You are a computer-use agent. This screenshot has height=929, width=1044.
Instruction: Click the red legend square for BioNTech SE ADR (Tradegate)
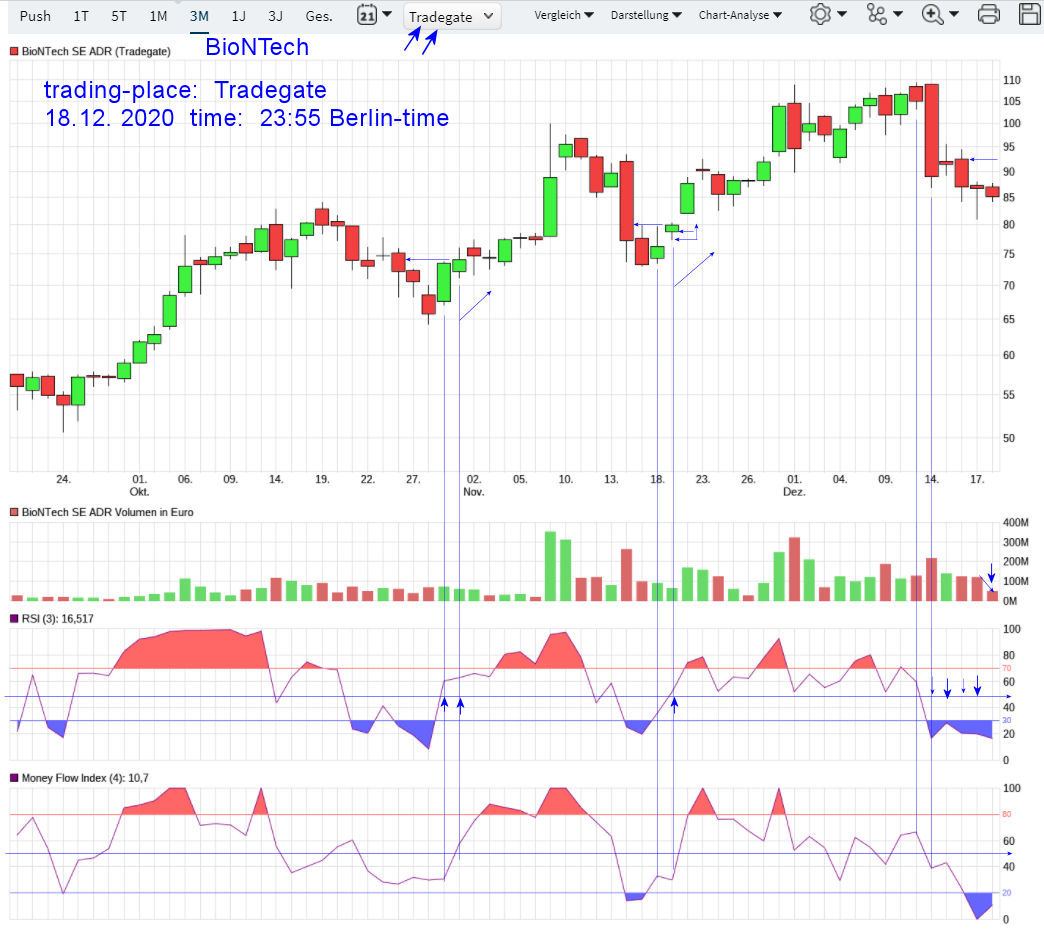pos(14,51)
